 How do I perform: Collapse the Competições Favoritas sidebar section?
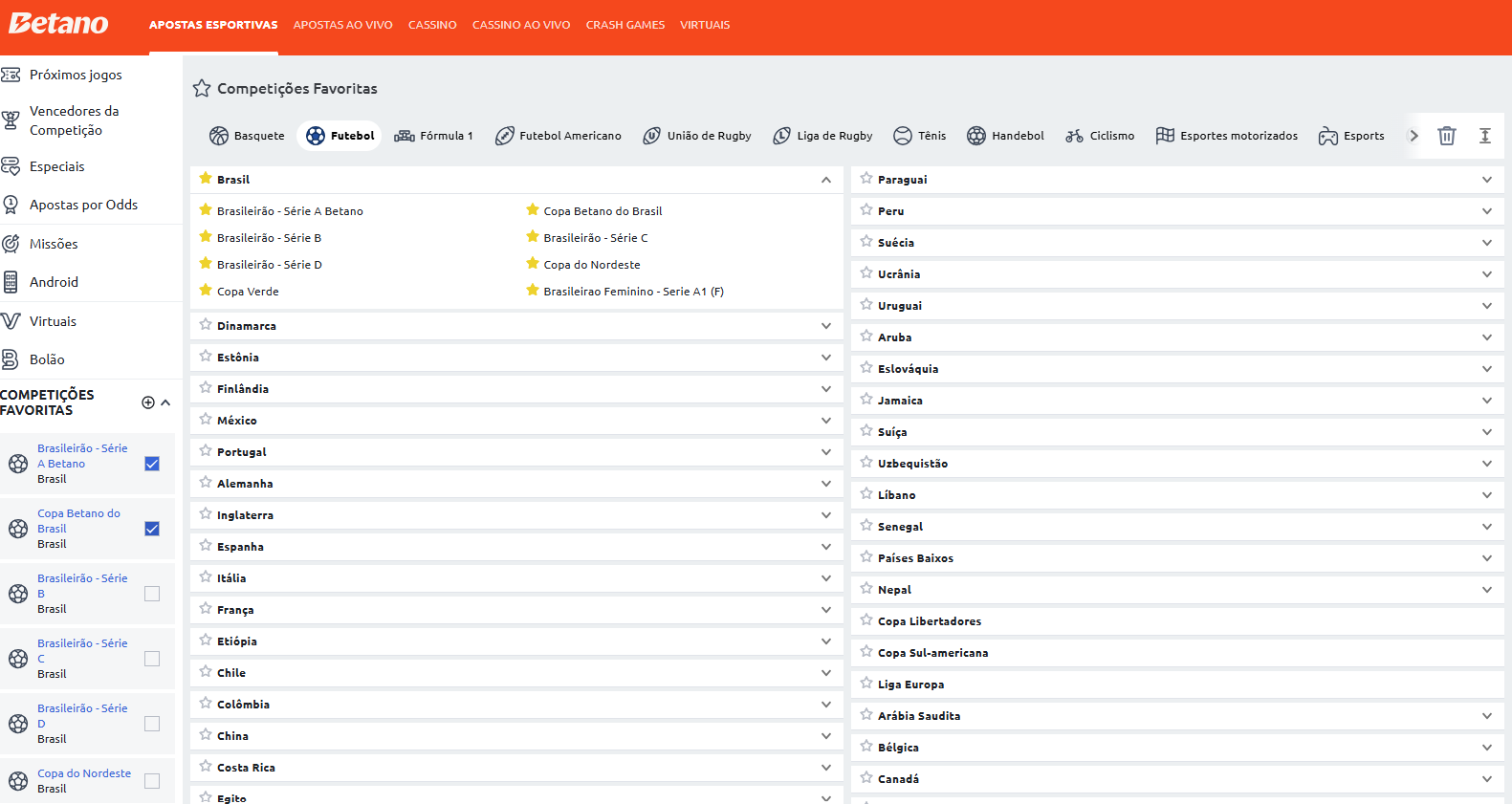click(166, 402)
